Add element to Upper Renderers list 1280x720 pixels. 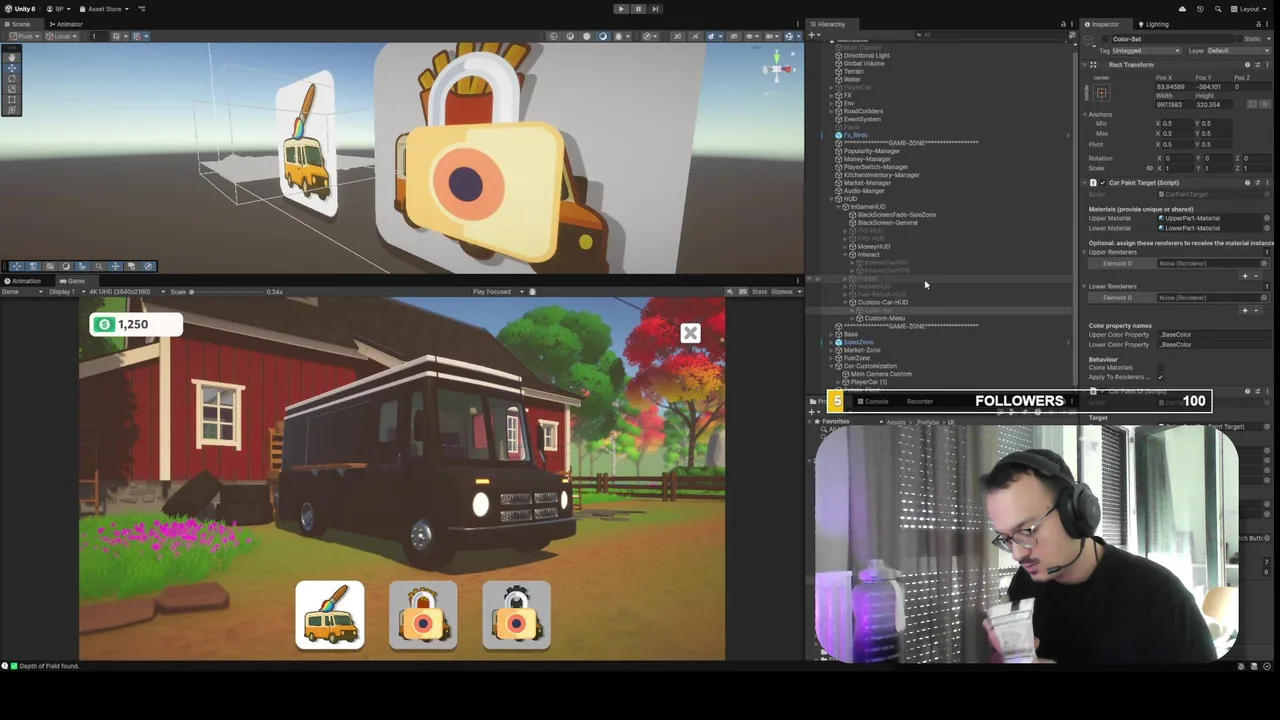click(x=1245, y=276)
